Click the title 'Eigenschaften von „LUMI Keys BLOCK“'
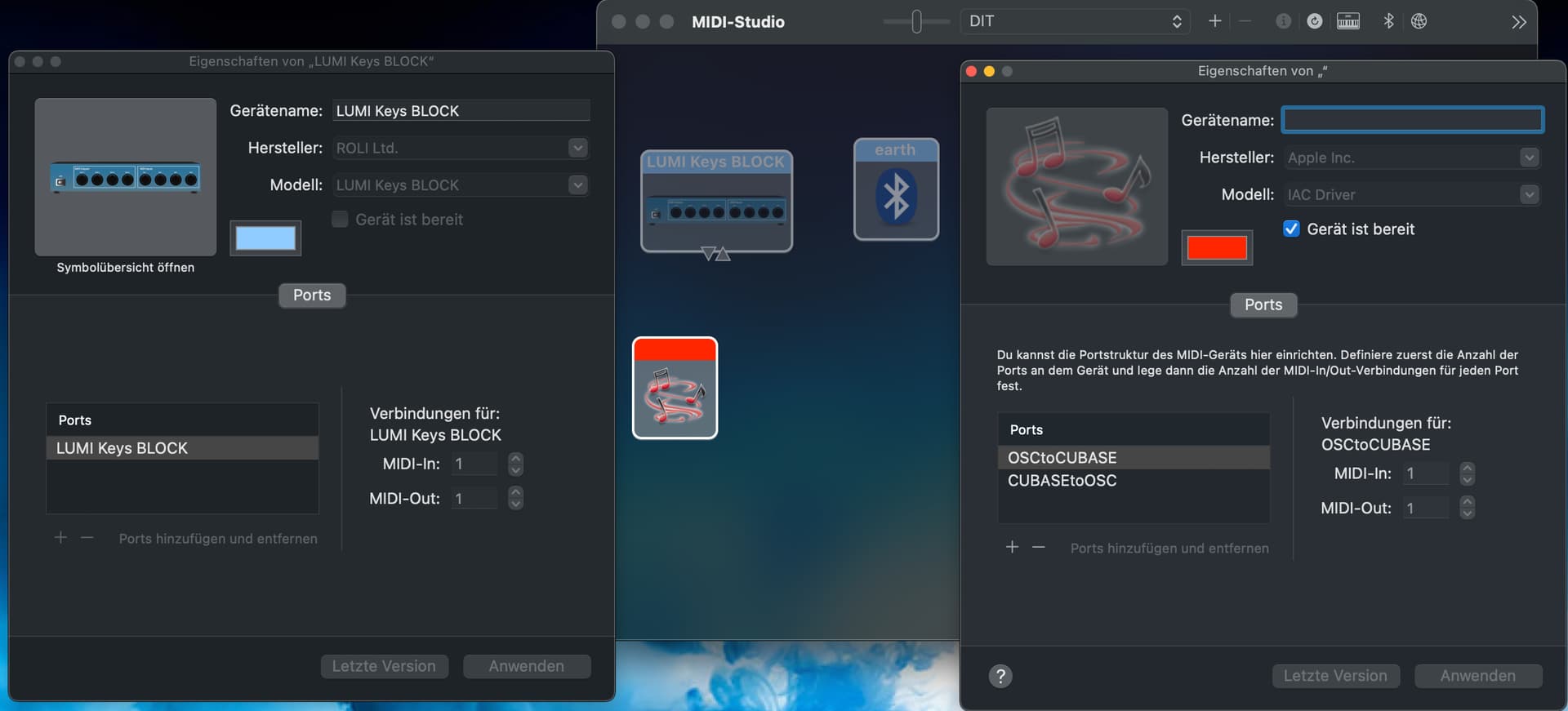 tap(311, 61)
